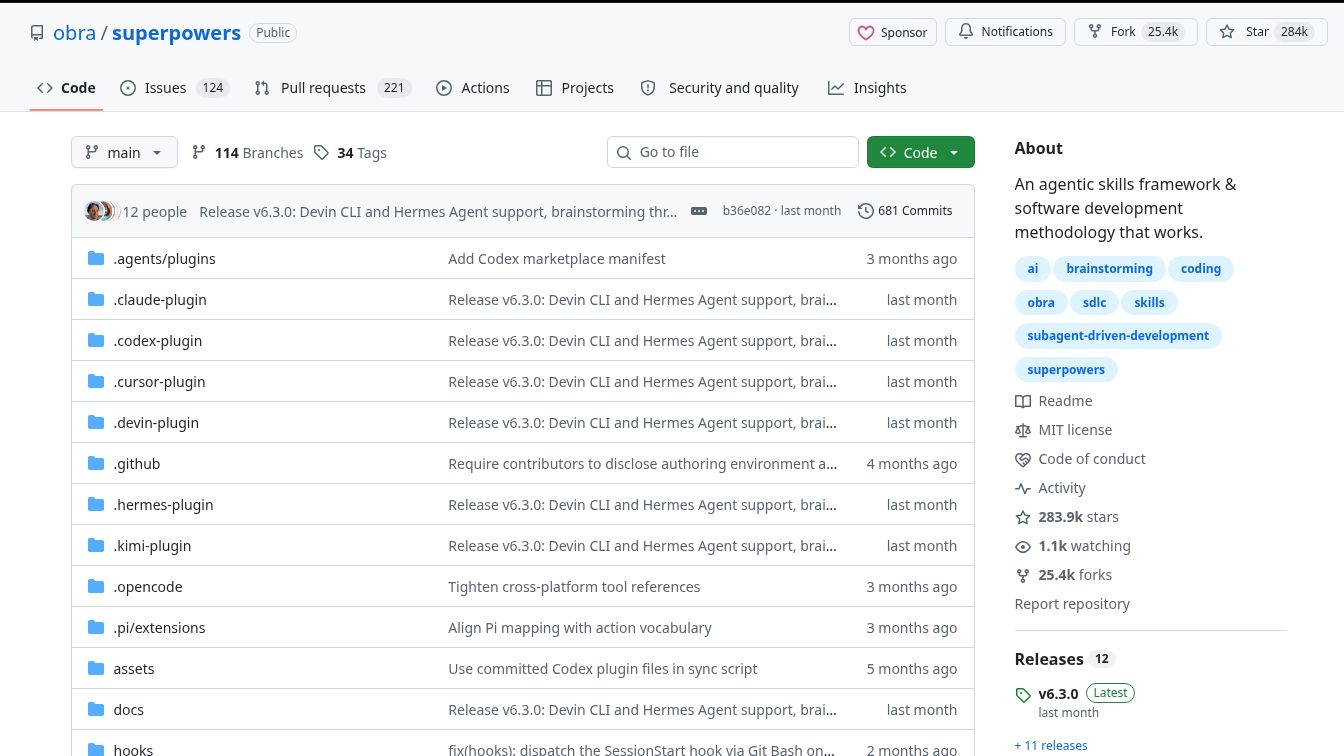Open the 12 people contributors link
Viewport: 1344px width, 756px height.
pos(154,212)
